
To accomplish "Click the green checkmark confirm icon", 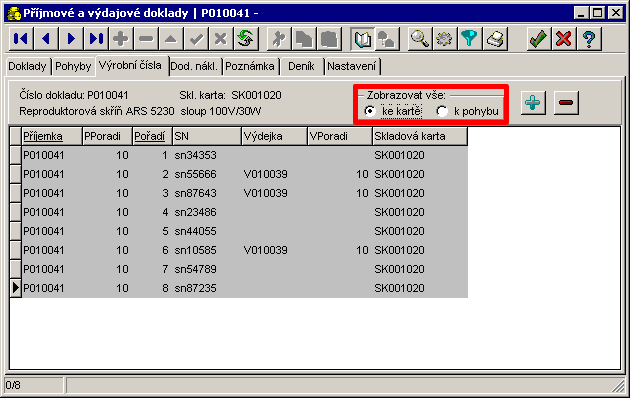I will tap(538, 39).
